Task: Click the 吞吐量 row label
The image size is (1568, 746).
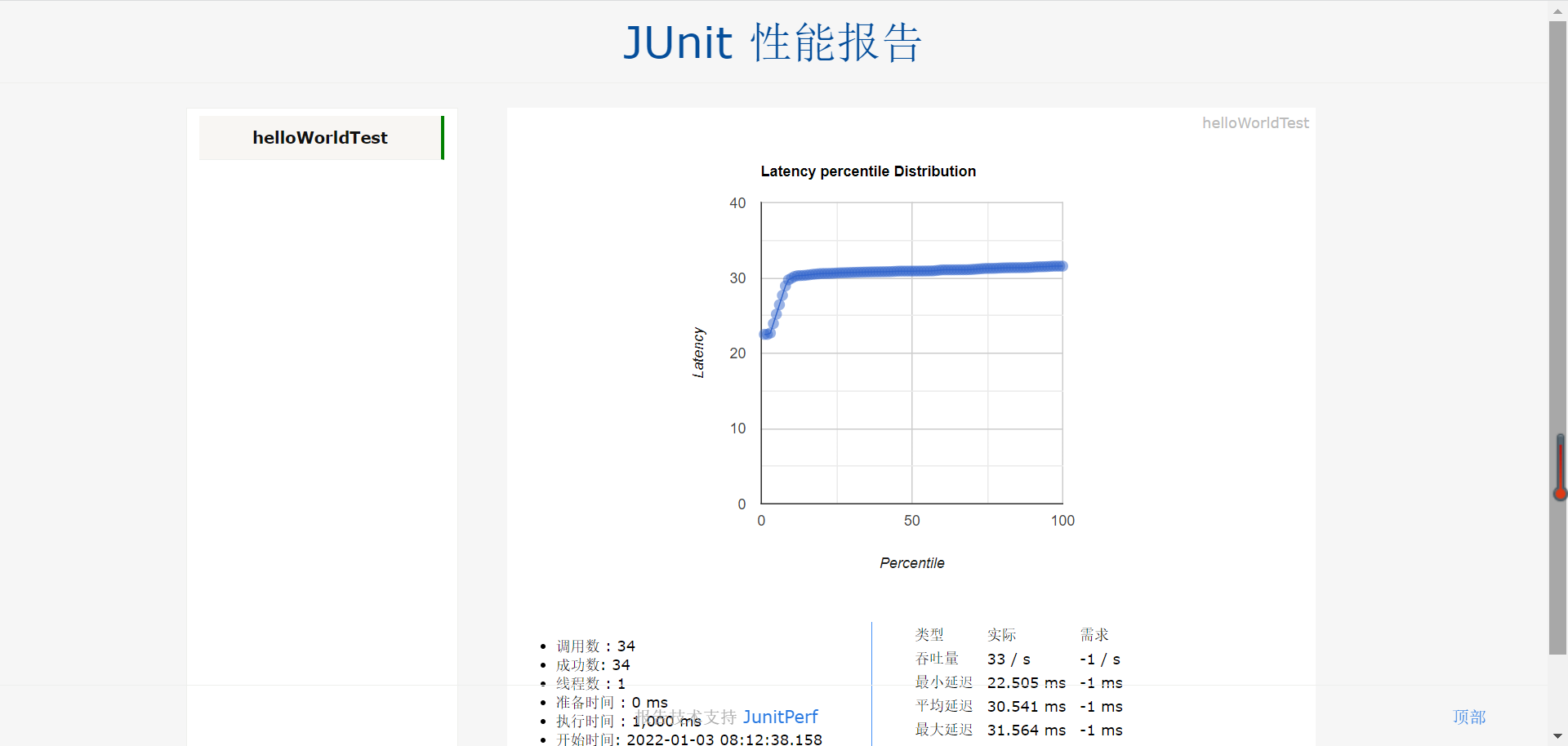Action: (x=937, y=658)
